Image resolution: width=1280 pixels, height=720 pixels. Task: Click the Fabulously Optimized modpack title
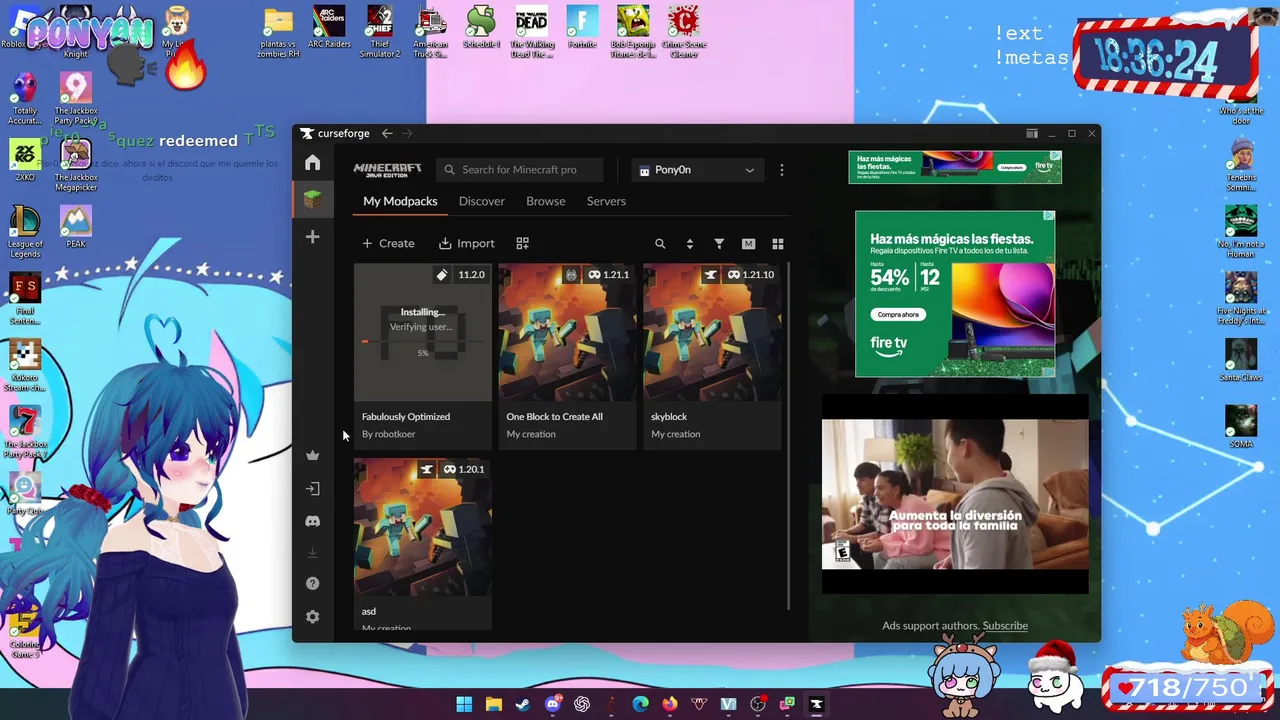tap(406, 417)
